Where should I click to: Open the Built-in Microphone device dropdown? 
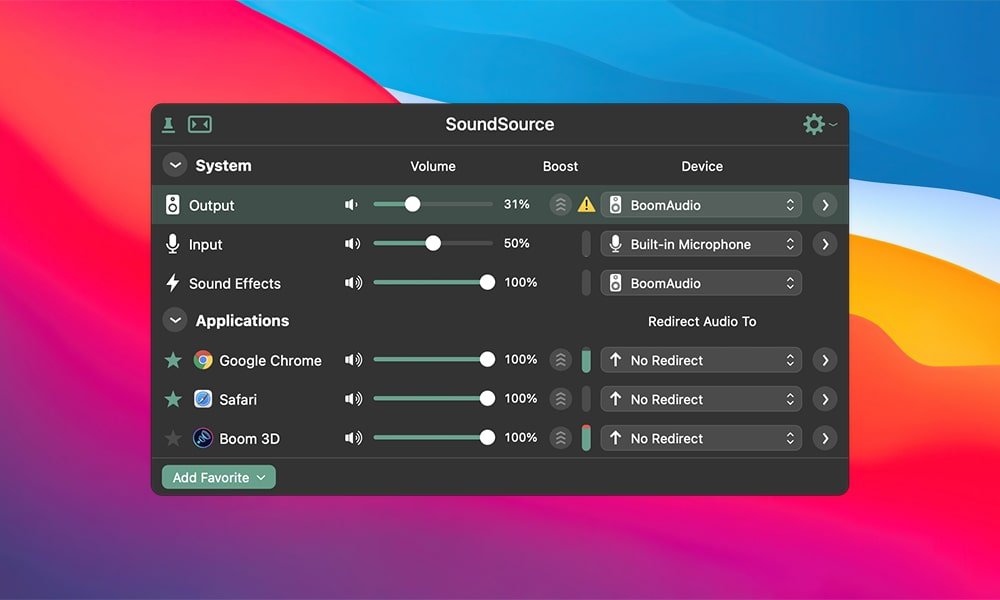click(700, 243)
